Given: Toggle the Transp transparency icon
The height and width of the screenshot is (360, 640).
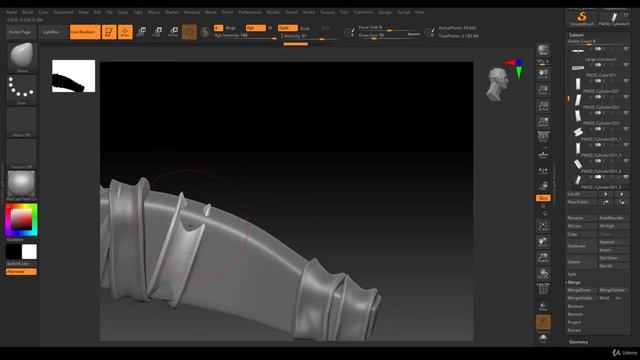Looking at the screenshot, I should [543, 306].
